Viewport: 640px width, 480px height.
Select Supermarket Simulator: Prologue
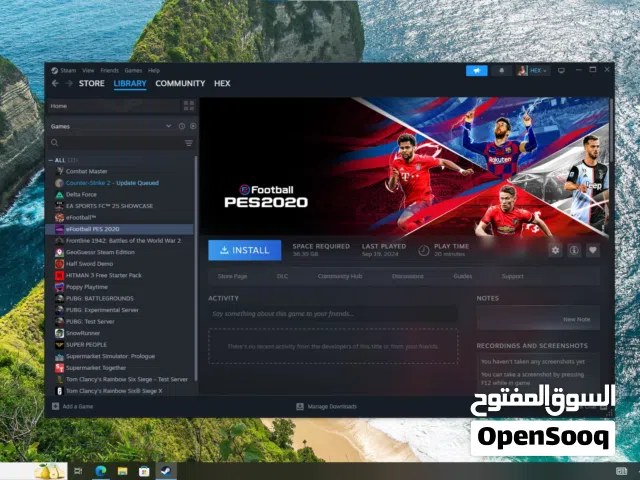120,356
